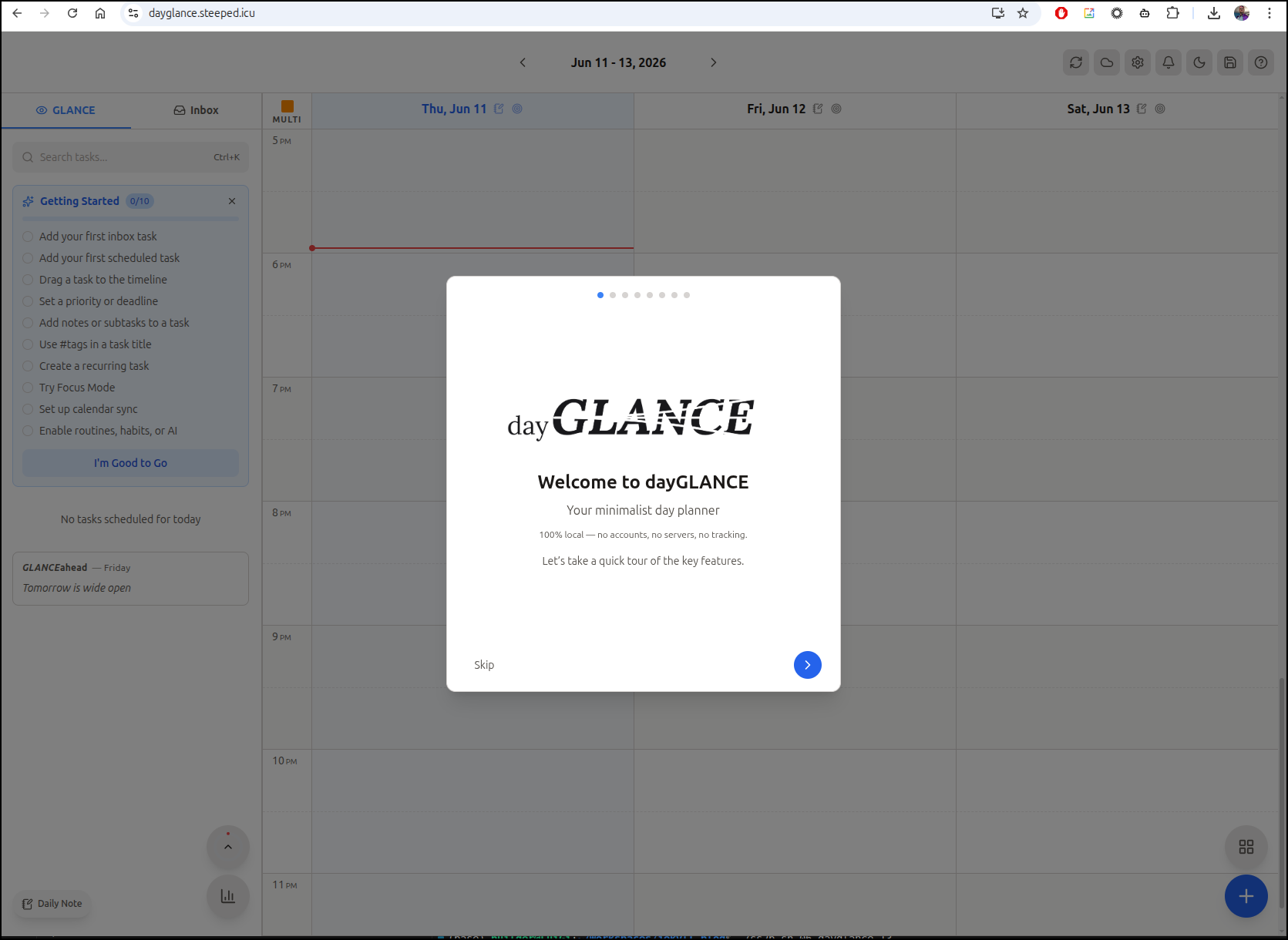Screen dimensions: 1288x940
Task: Open the note icon next to Fri, Jun 12
Action: coord(818,109)
